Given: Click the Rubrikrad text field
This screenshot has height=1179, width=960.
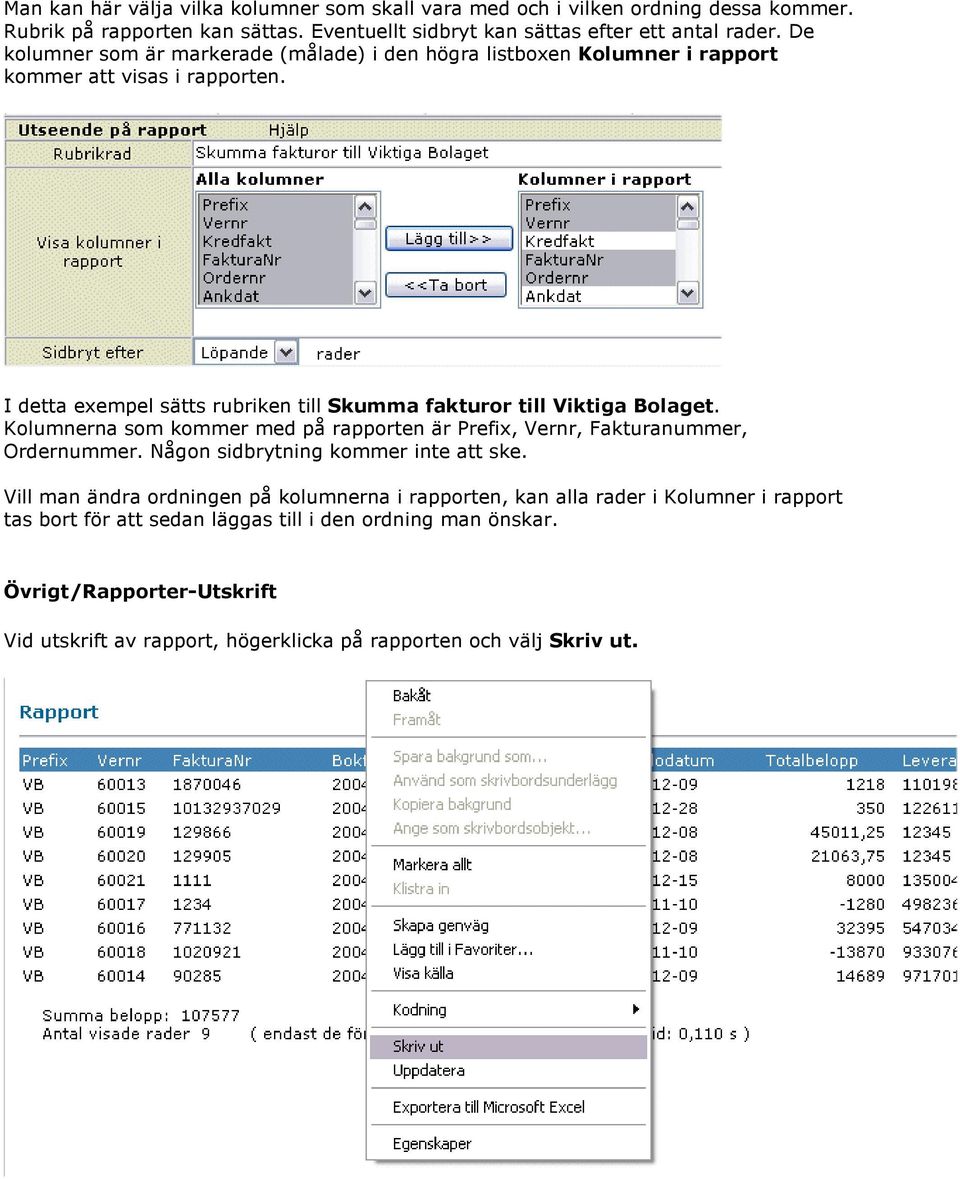Looking at the screenshot, I should [456, 153].
